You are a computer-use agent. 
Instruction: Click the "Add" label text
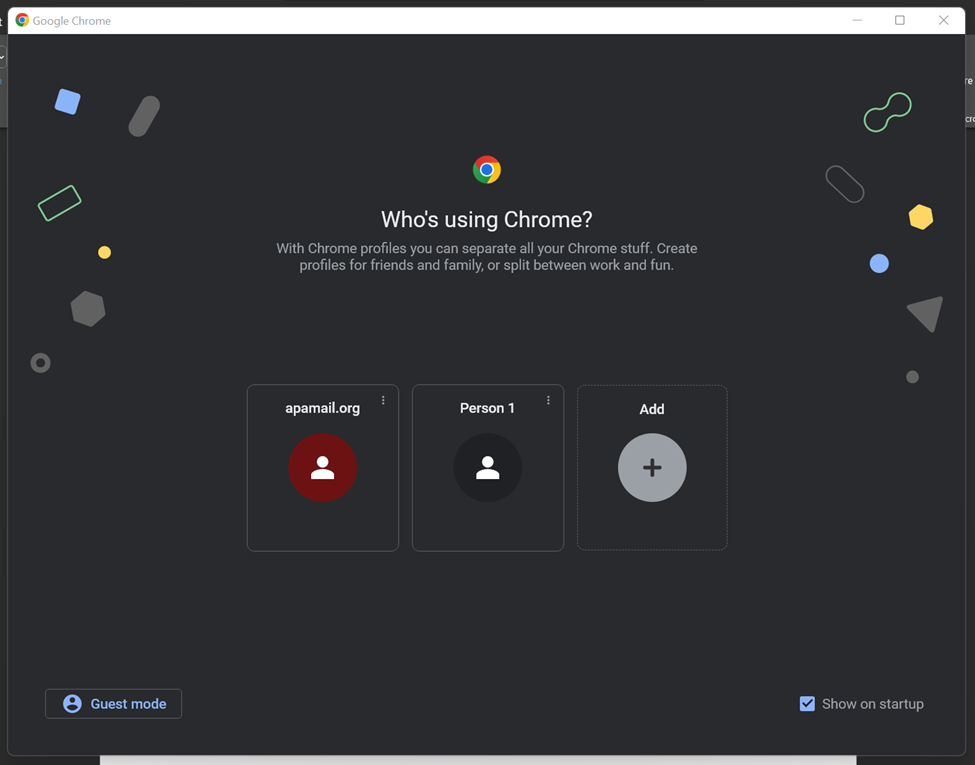click(x=652, y=409)
